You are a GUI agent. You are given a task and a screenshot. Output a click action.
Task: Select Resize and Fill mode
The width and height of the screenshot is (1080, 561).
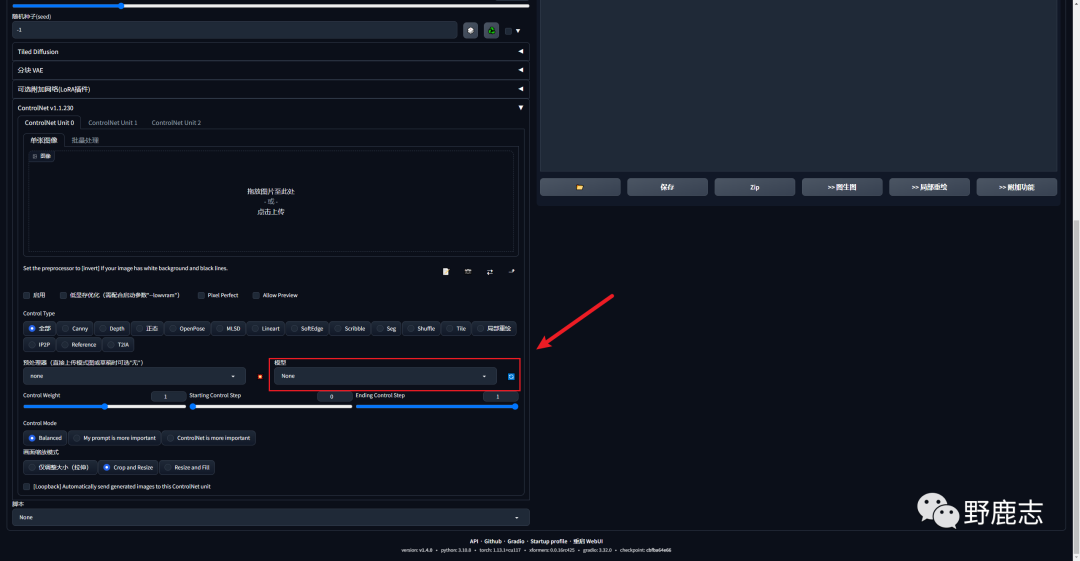(x=187, y=467)
